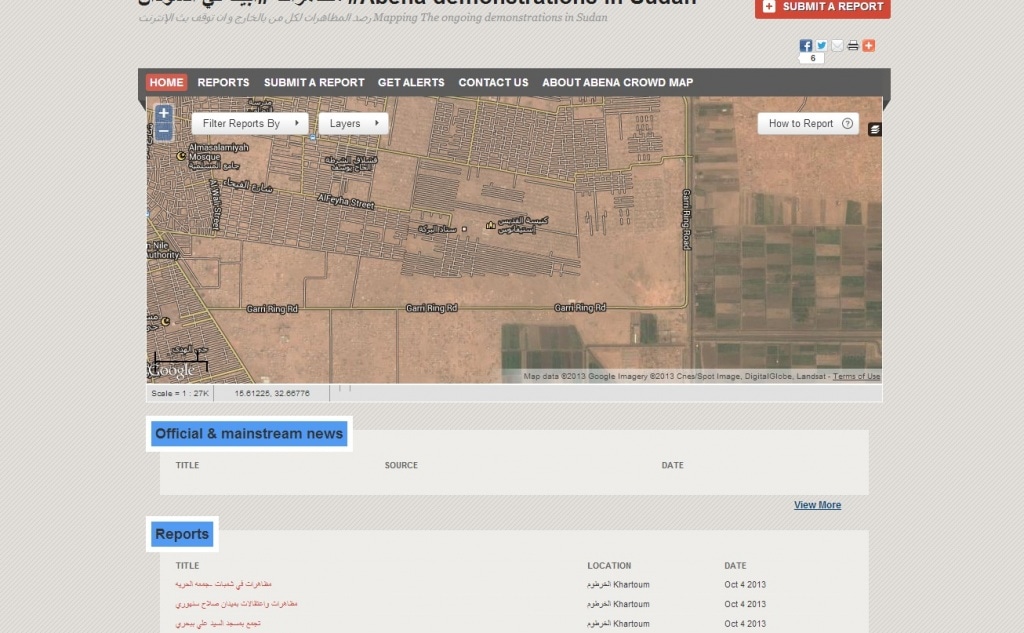Open the orange plus share icon
This screenshot has height=633, width=1024.
pos(868,46)
